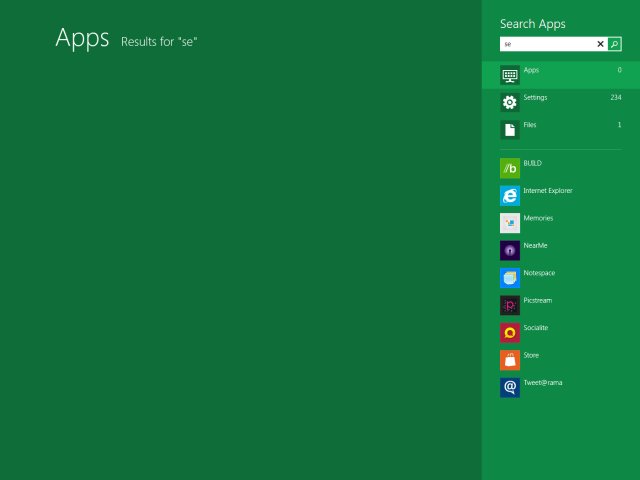Open the Notespace app icon

coord(510,278)
